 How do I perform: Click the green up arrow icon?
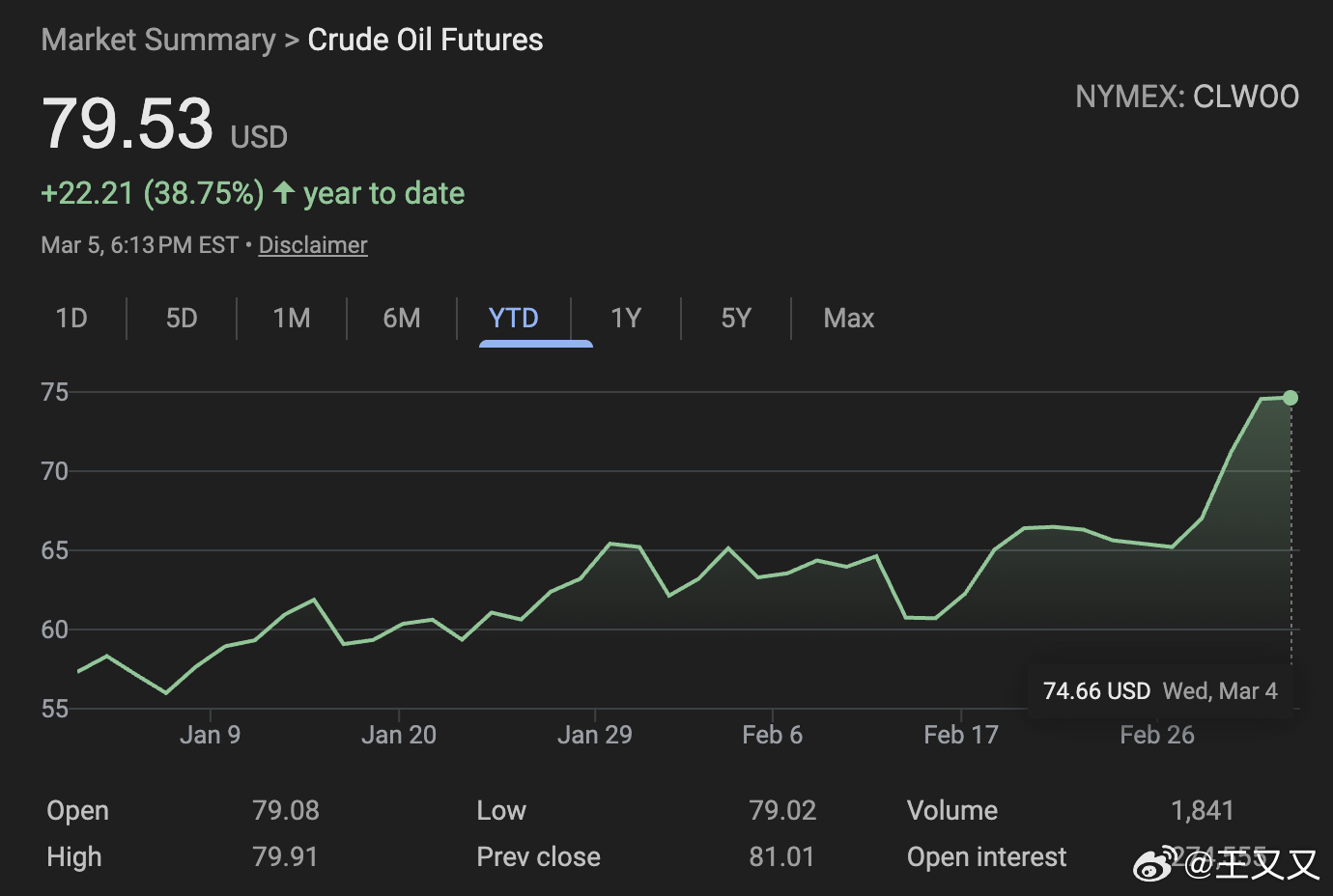click(x=284, y=193)
